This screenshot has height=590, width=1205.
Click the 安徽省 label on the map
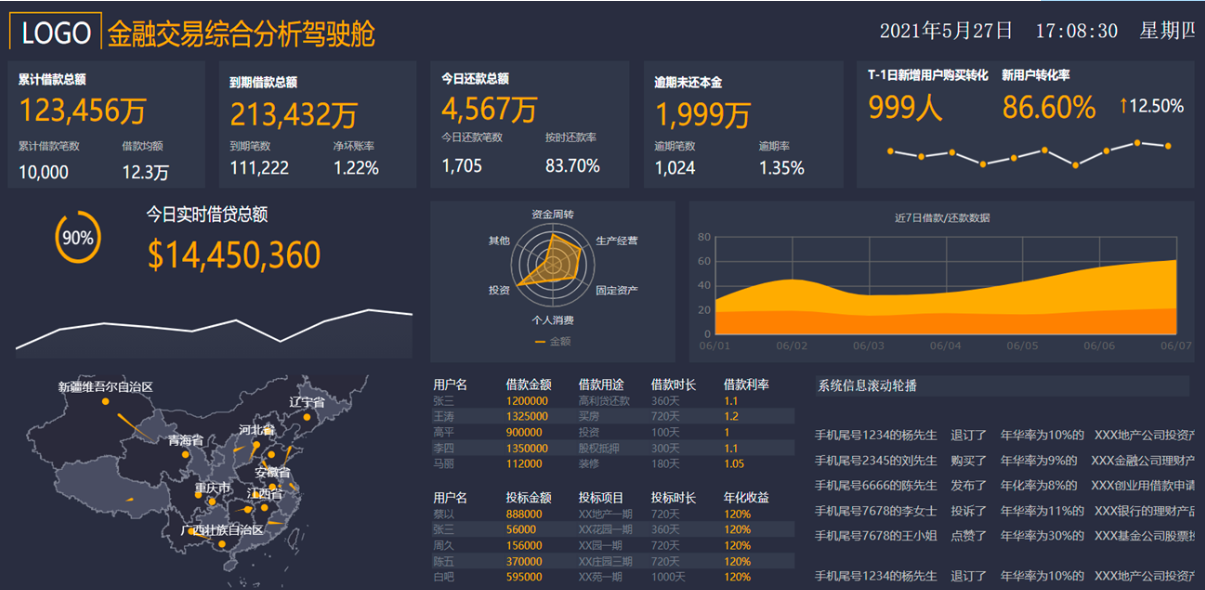(x=272, y=472)
